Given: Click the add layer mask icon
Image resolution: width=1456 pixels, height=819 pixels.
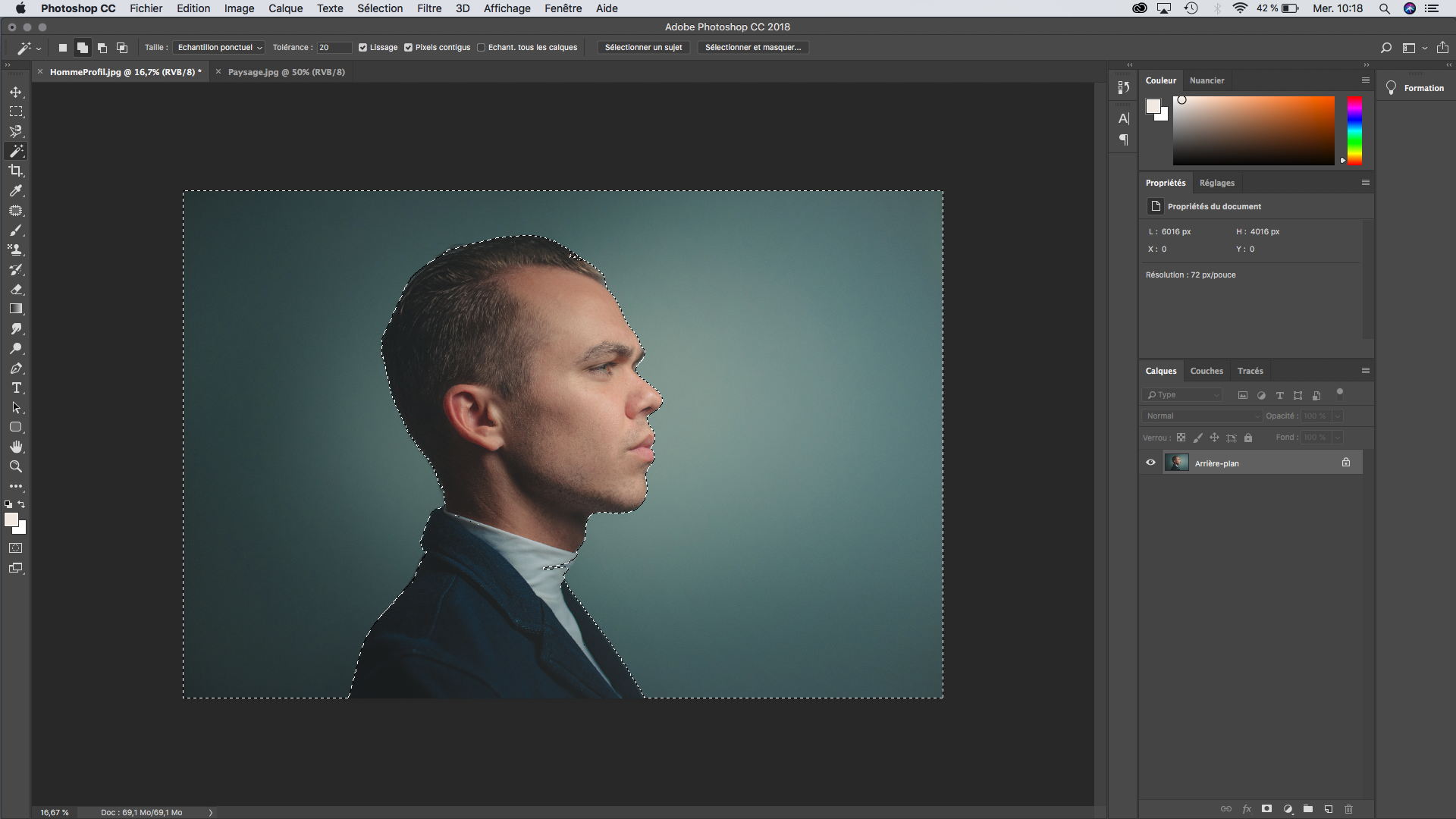Looking at the screenshot, I should [1266, 809].
